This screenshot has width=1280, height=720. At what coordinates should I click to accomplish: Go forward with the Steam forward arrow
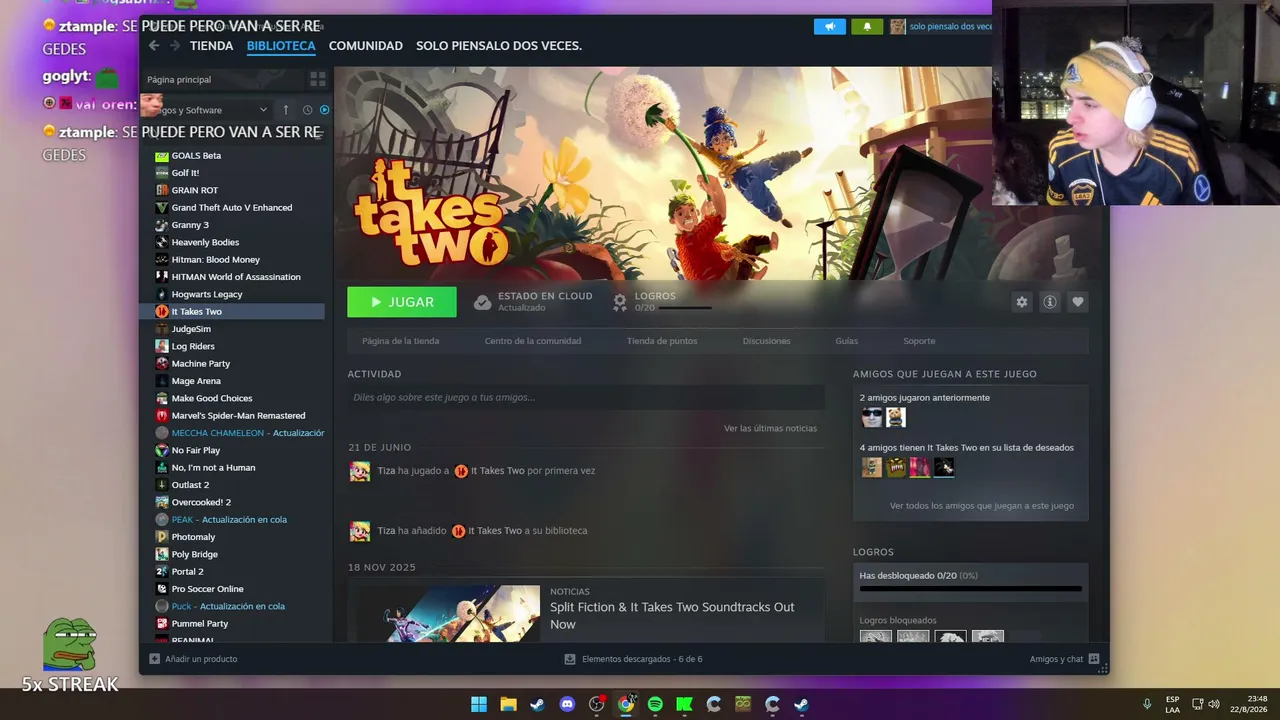pos(175,46)
